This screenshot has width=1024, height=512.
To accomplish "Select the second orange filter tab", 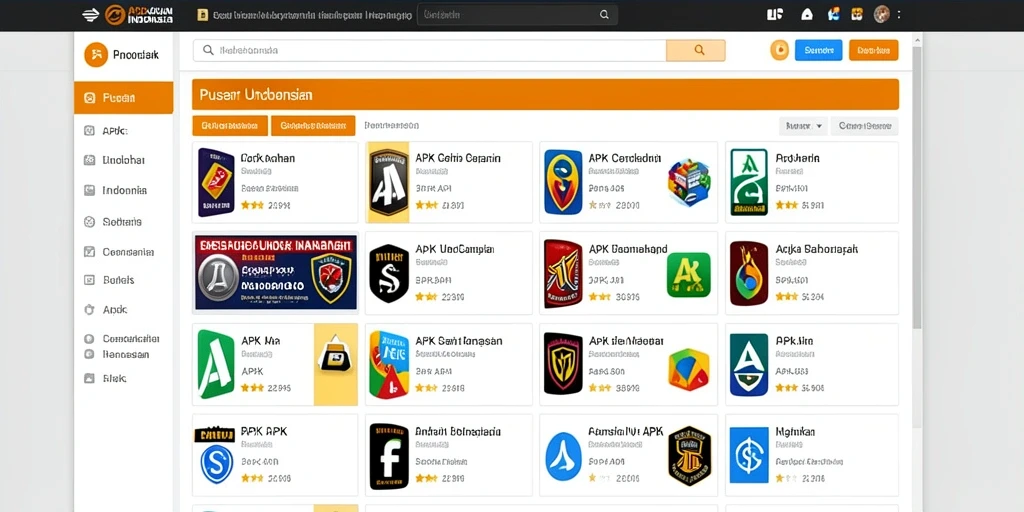I will pos(313,125).
